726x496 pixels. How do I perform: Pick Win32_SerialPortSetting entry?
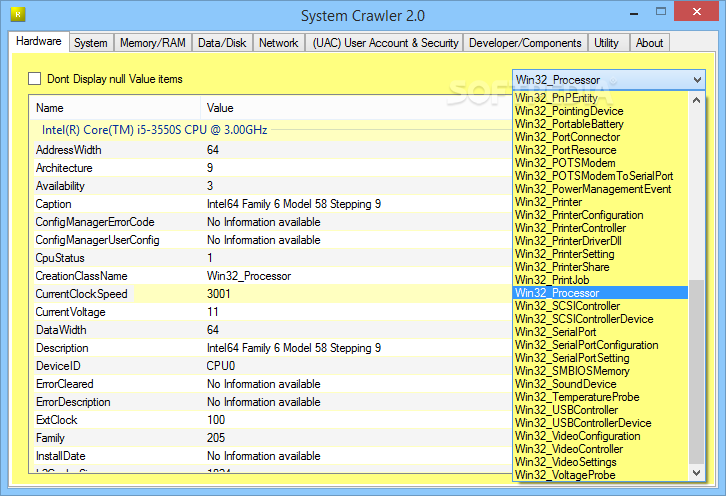601,358
